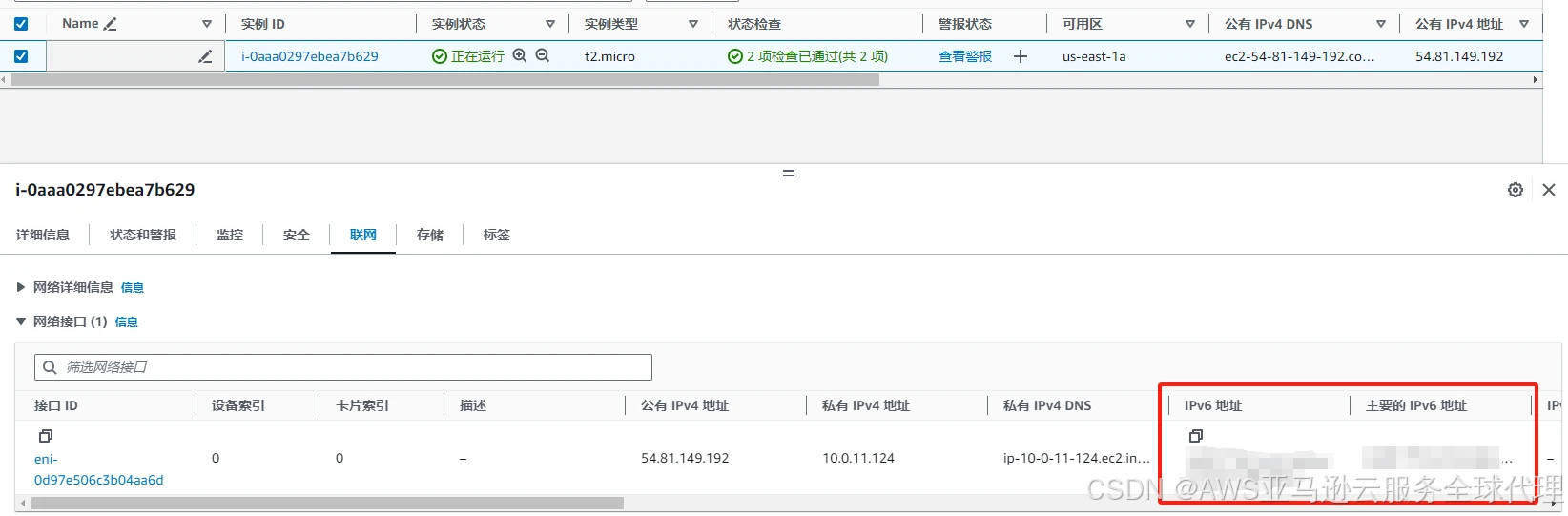Click the 卡片索引 column header
This screenshot has height=516, width=1568.
click(362, 405)
